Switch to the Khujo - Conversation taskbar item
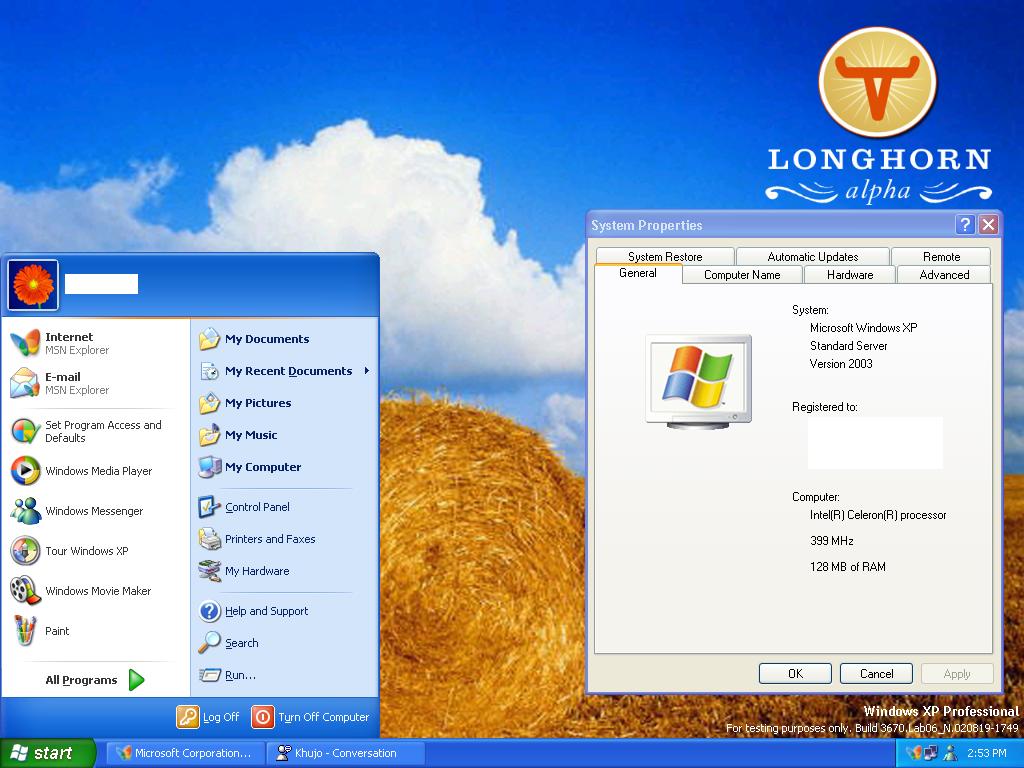 click(x=345, y=752)
